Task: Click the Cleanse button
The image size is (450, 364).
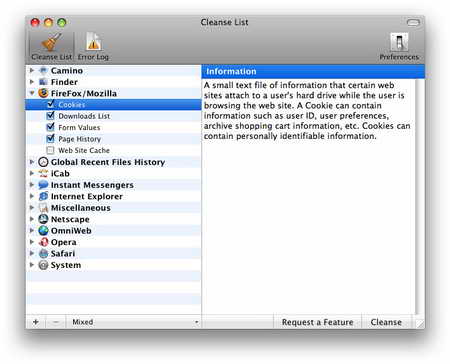Action: coord(386,322)
